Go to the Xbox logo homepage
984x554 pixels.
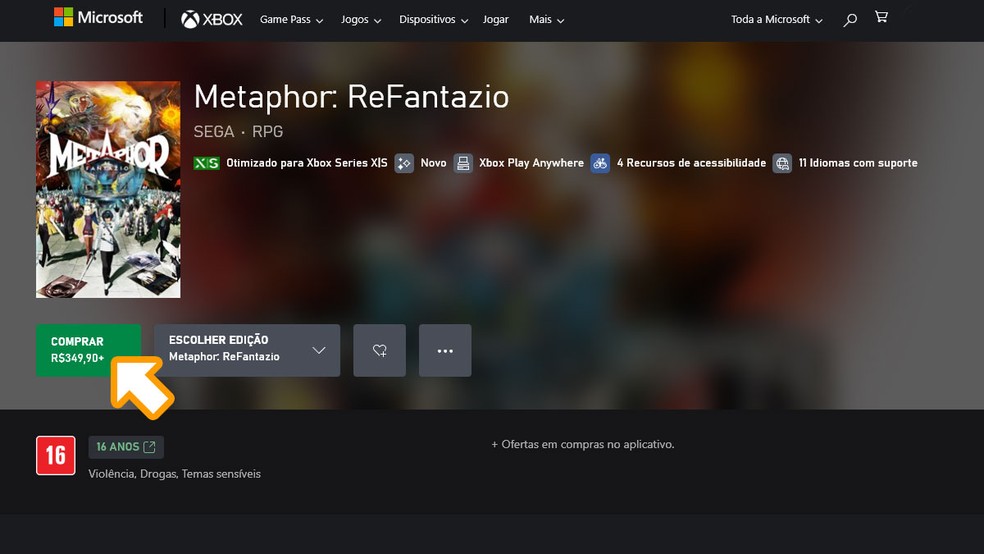(211, 19)
